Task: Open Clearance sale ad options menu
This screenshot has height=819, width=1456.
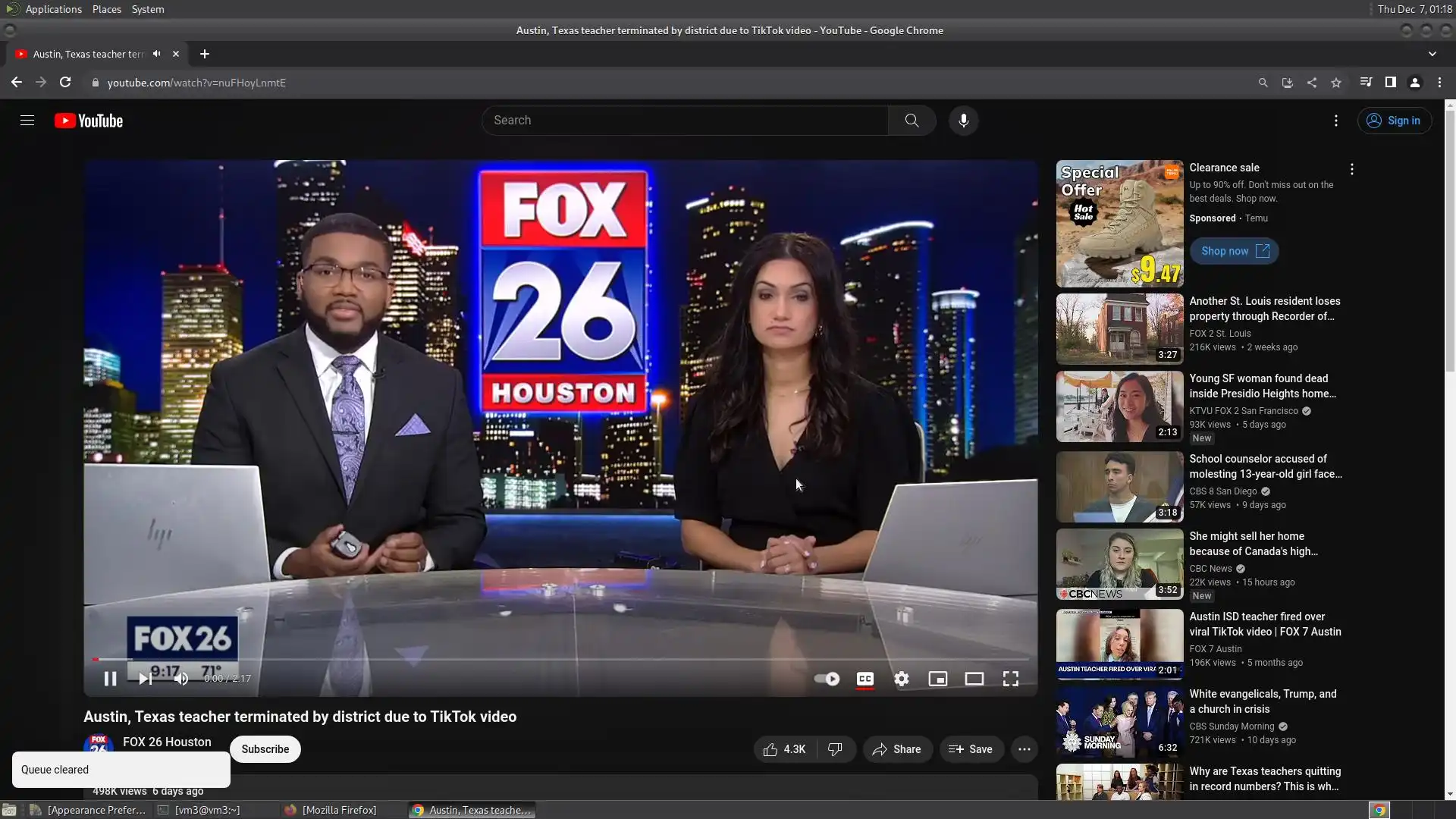Action: 1351,169
